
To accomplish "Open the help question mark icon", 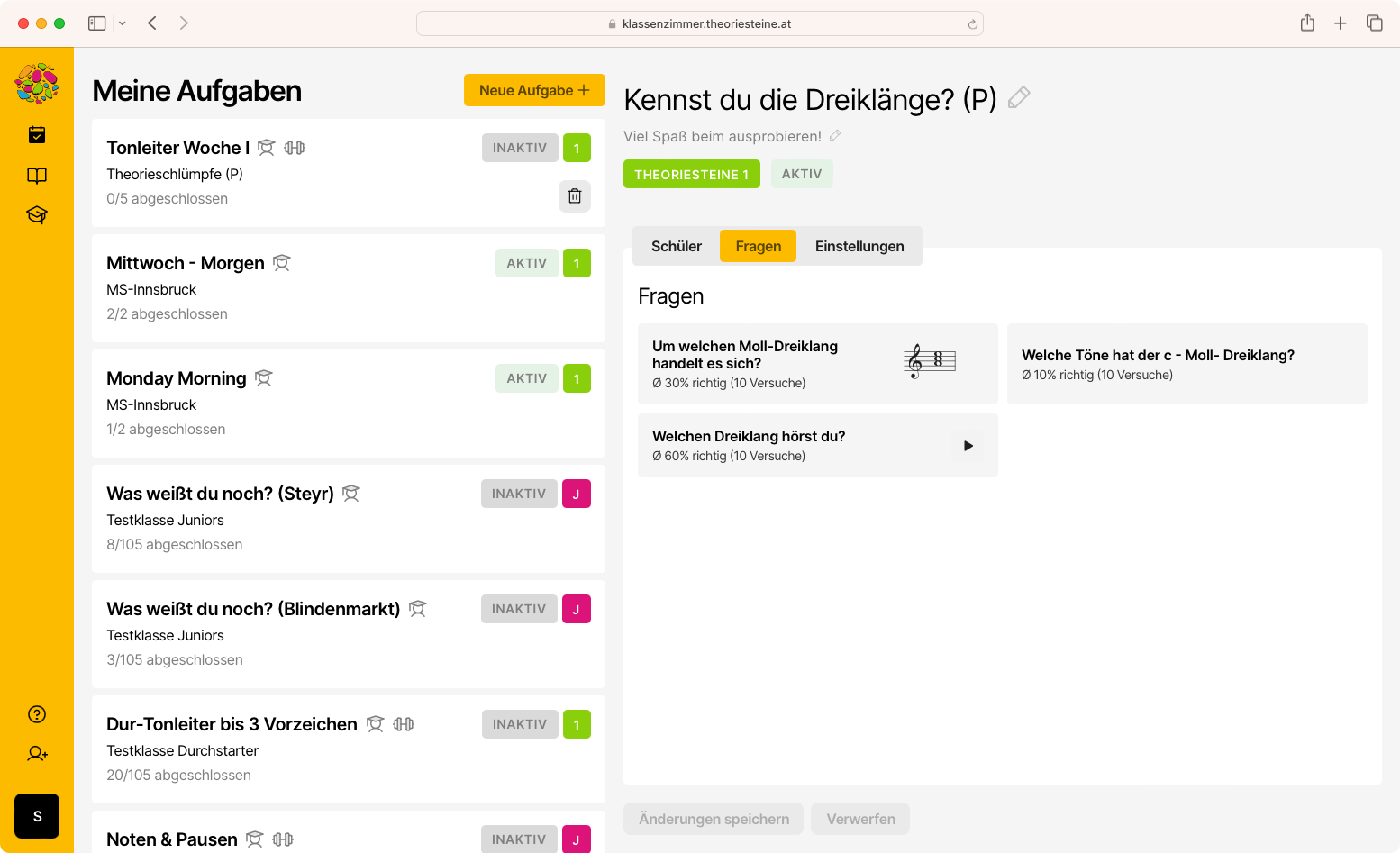I will (x=37, y=714).
